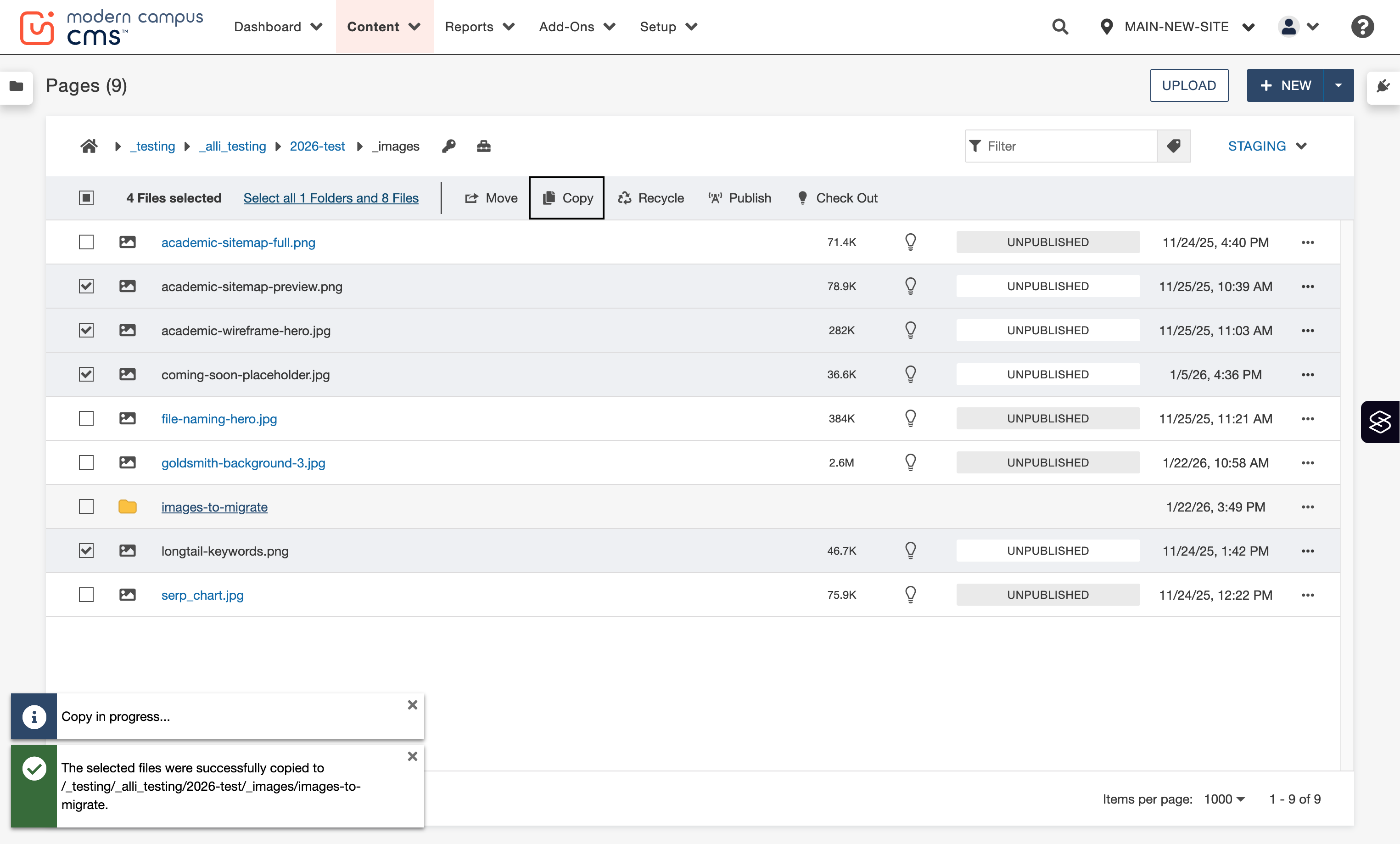Open the Dashboard menu

pos(278,27)
